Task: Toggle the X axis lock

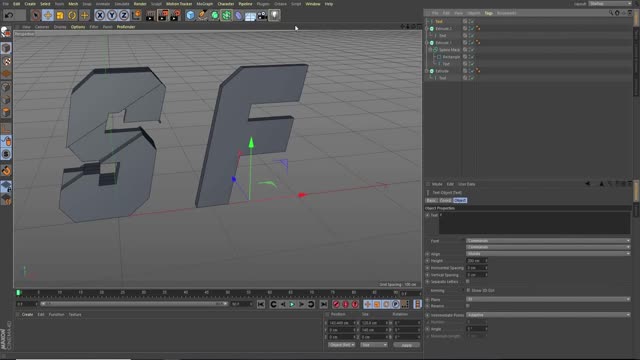Action: tap(100, 16)
